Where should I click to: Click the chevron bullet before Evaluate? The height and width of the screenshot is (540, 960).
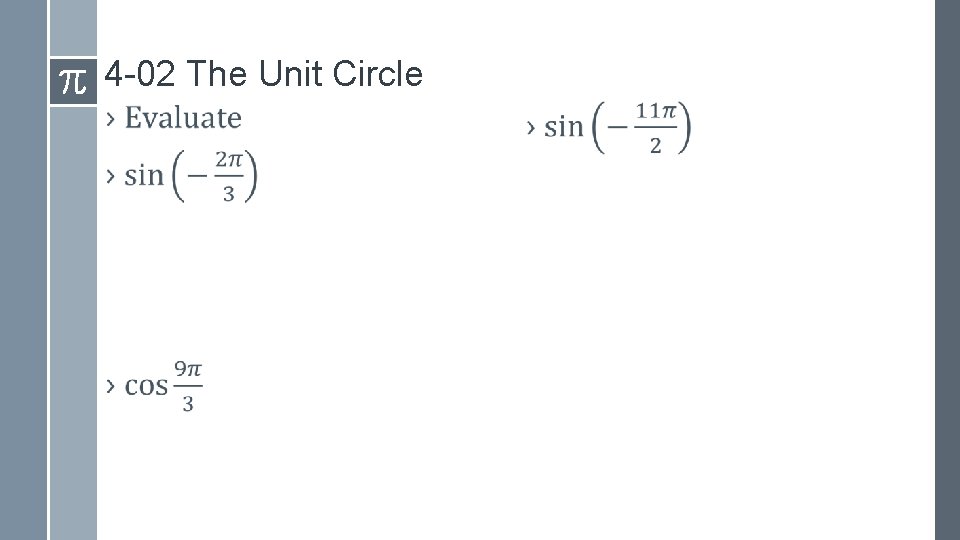111,119
